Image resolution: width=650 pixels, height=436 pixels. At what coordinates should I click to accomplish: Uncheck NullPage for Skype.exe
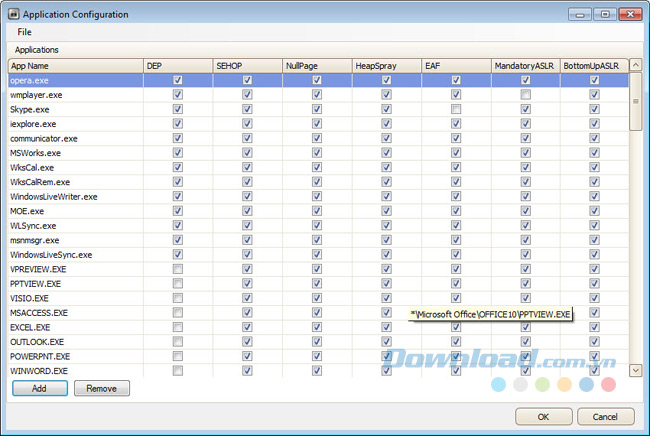coord(317,109)
